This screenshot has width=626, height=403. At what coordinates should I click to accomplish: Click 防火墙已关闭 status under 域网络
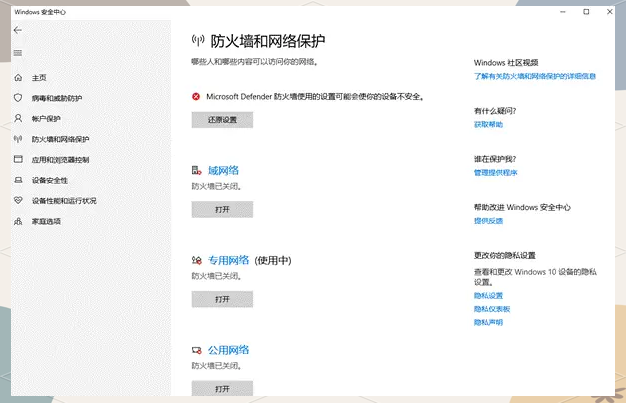[x=216, y=186]
